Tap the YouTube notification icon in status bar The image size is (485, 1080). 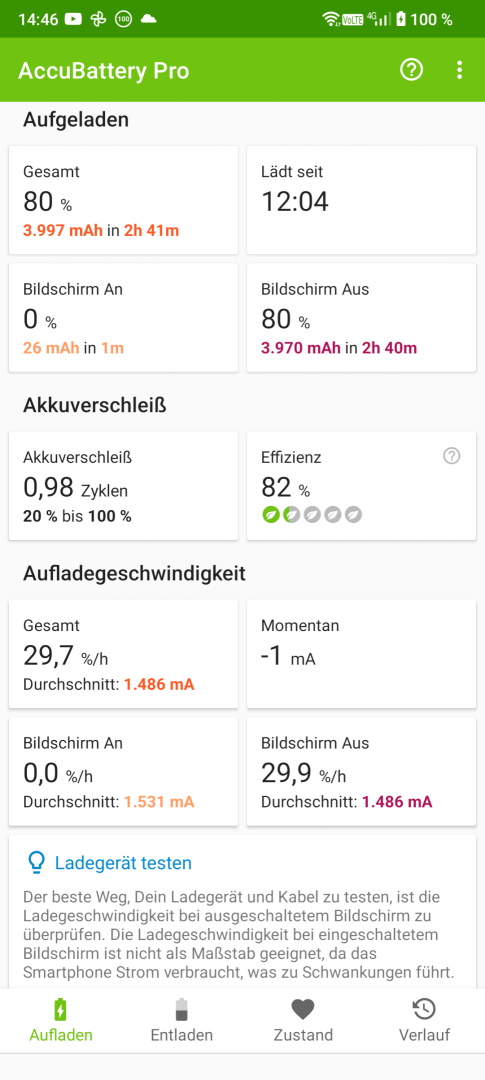point(74,19)
